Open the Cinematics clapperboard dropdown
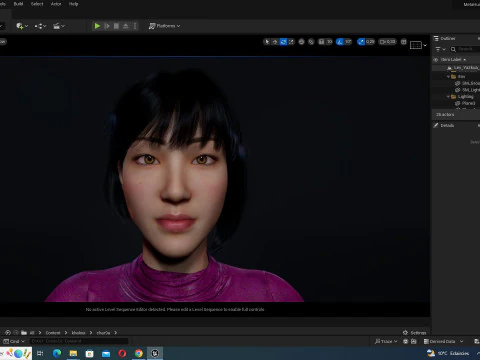This screenshot has width=480, height=360. [59, 26]
